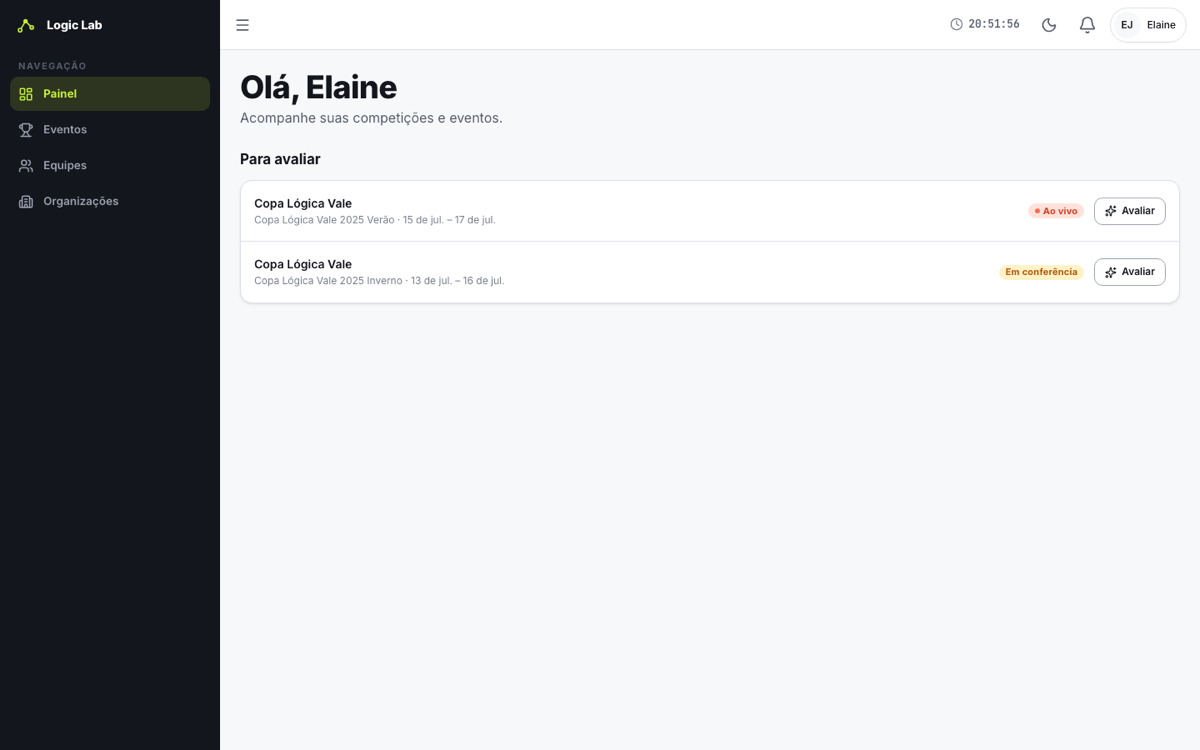Click the people icon next to Equipes
Screen dimensions: 1200x750
click(26, 166)
